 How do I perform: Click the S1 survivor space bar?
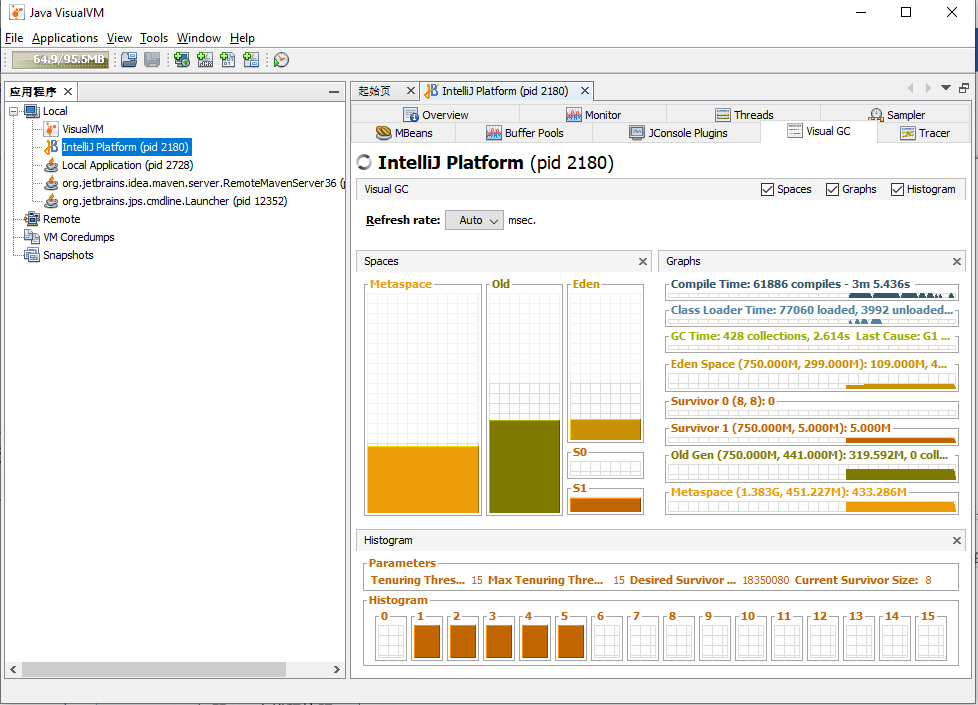pos(606,505)
